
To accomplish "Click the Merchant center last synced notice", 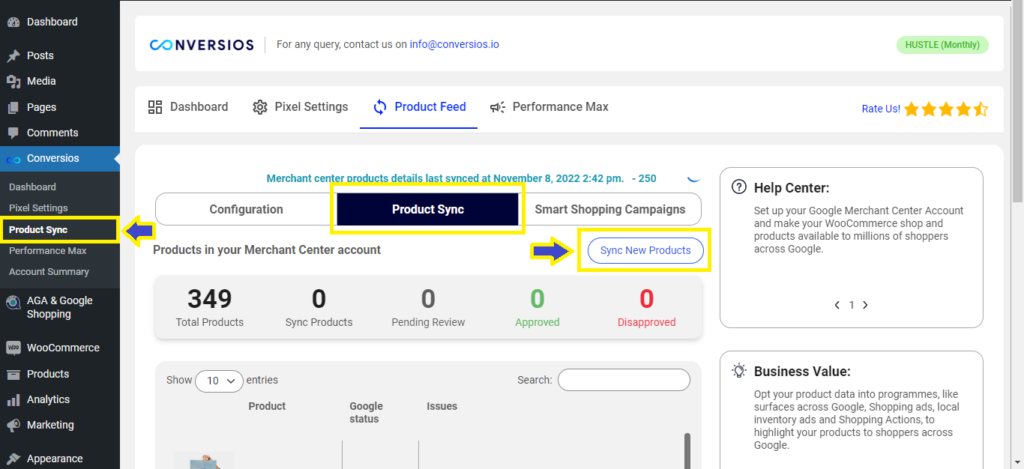I will point(462,178).
